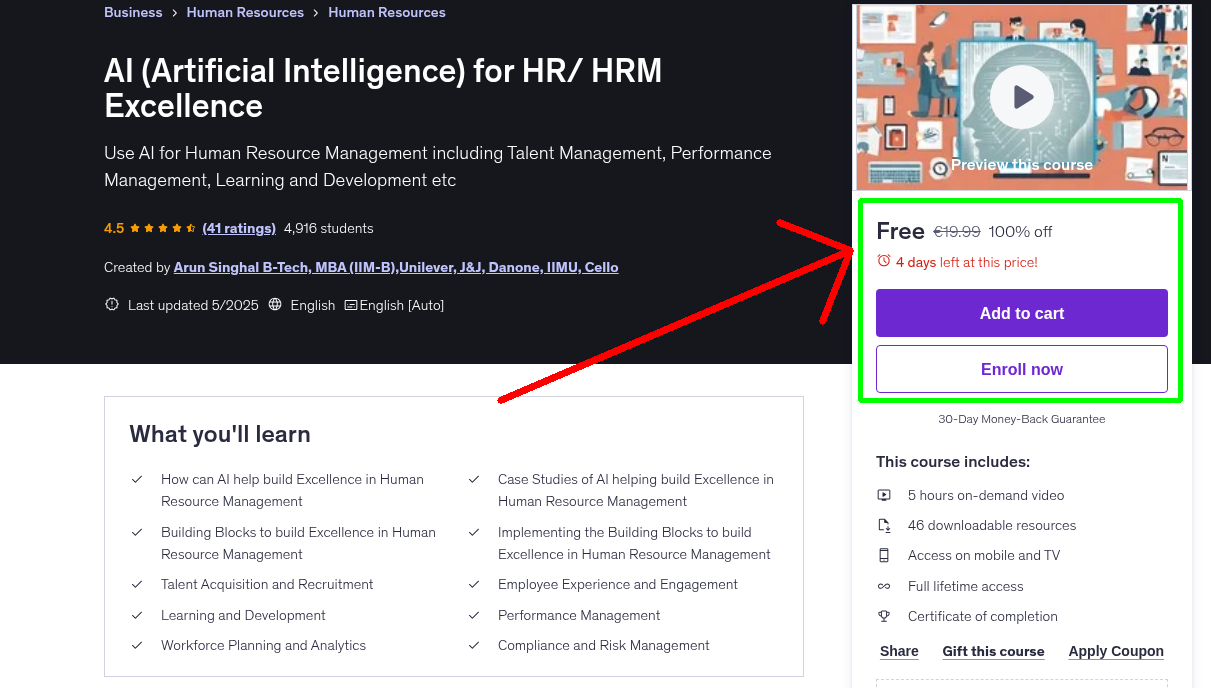This screenshot has width=1211, height=688.
Task: Click the infinity icon for lifetime access
Action: [x=884, y=586]
